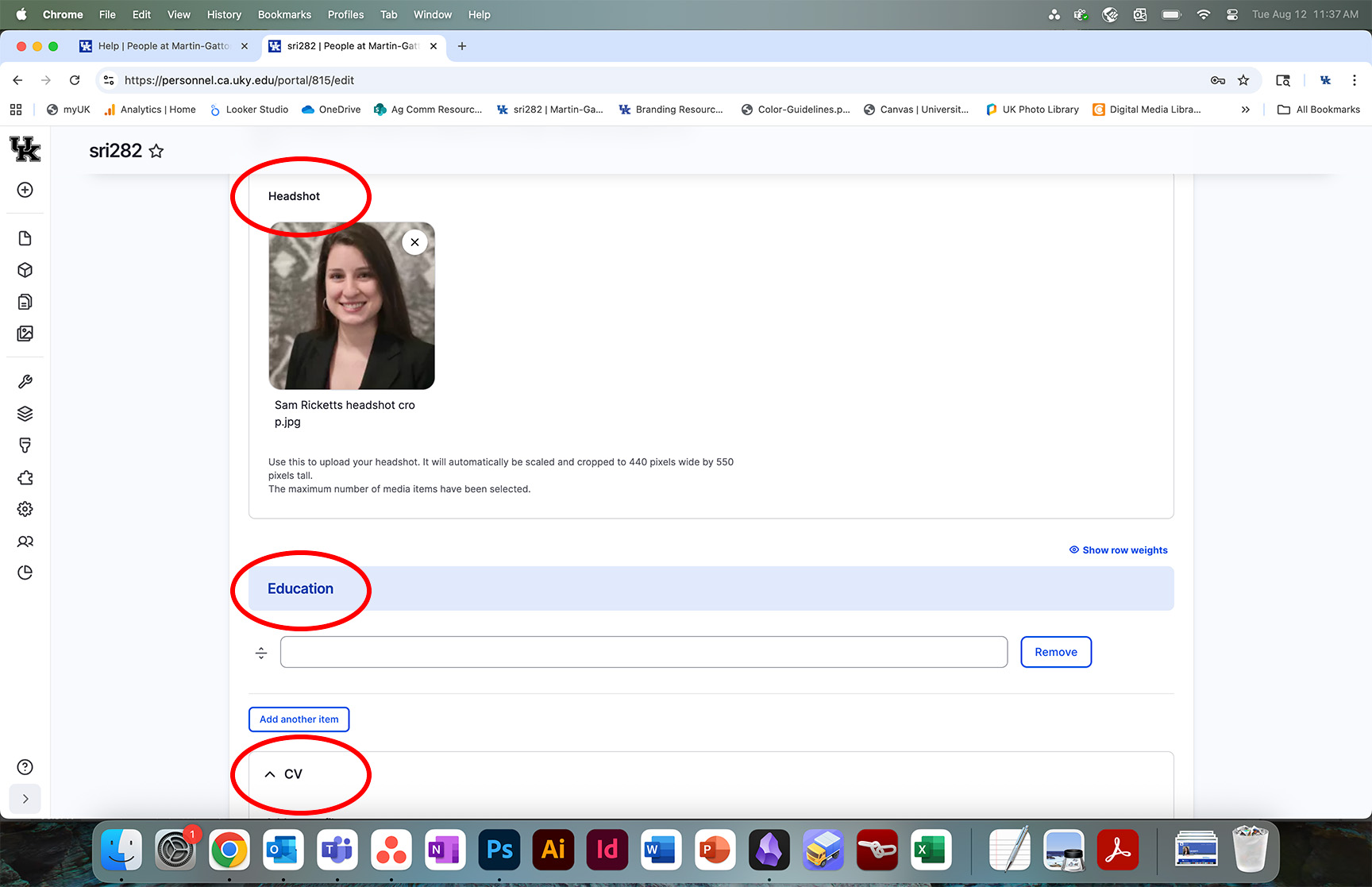Image resolution: width=1372 pixels, height=887 pixels.
Task: Open the gear configuration icon in sidebar
Action: [25, 509]
